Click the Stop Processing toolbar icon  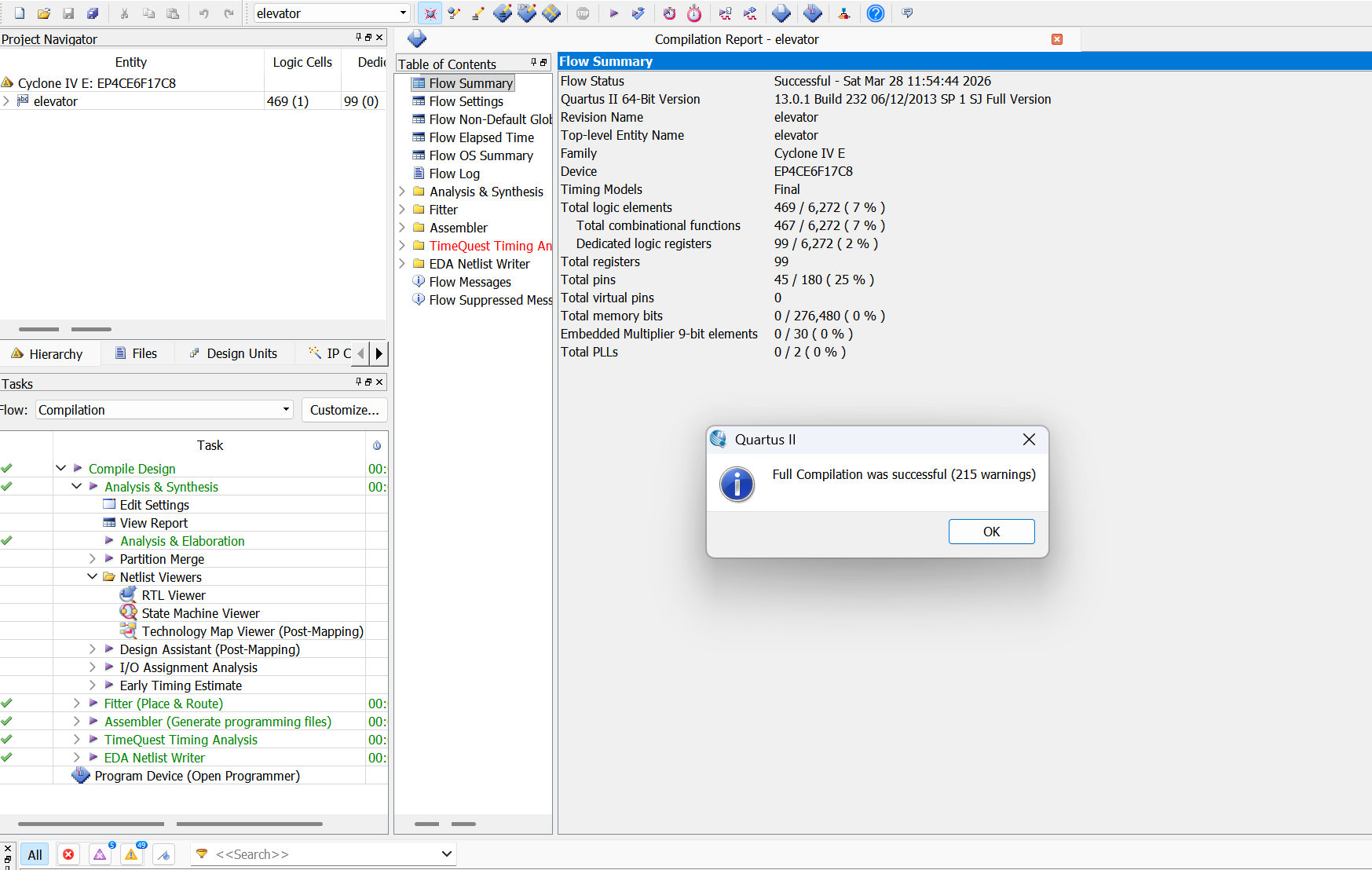click(583, 13)
